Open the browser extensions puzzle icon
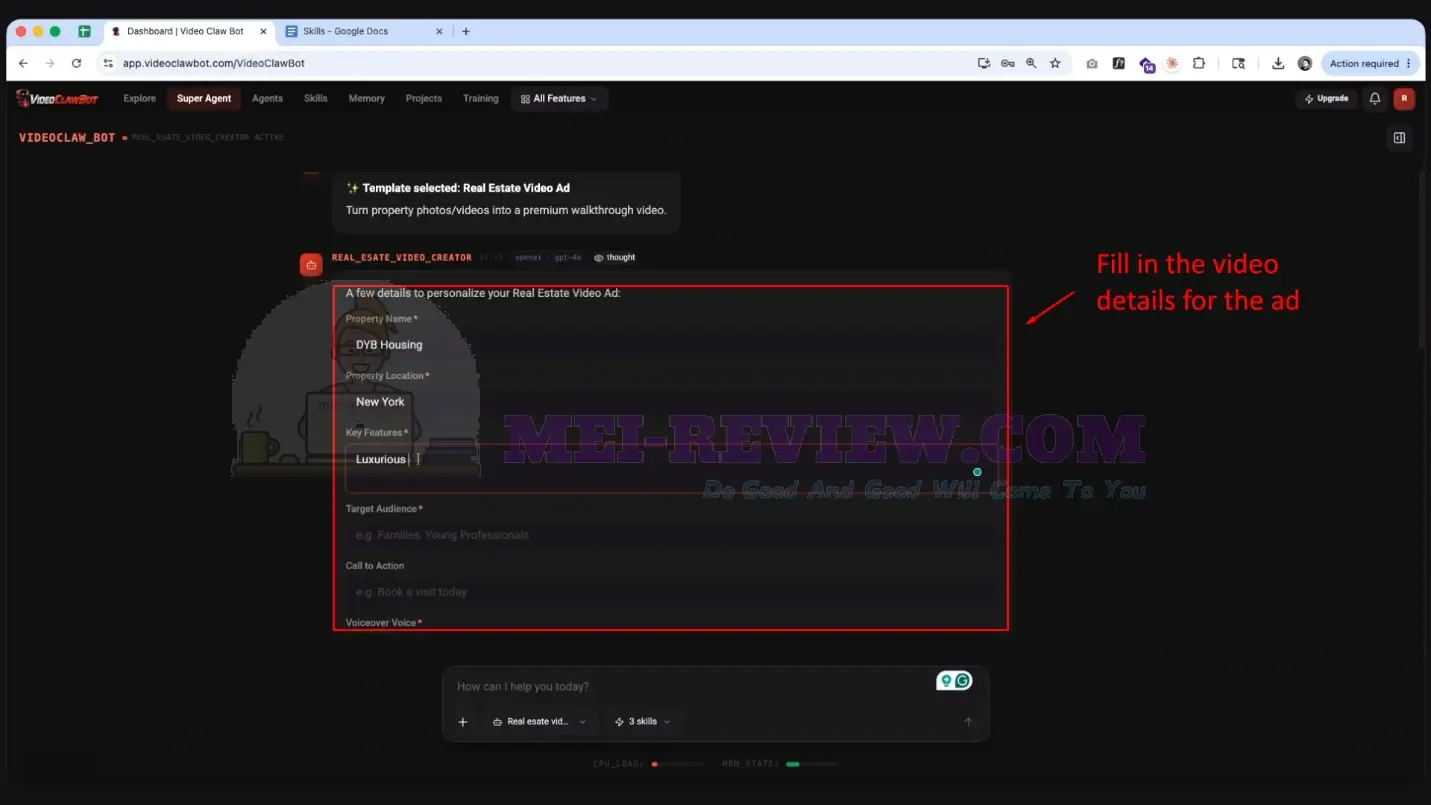This screenshot has width=1431, height=805. [x=1199, y=63]
